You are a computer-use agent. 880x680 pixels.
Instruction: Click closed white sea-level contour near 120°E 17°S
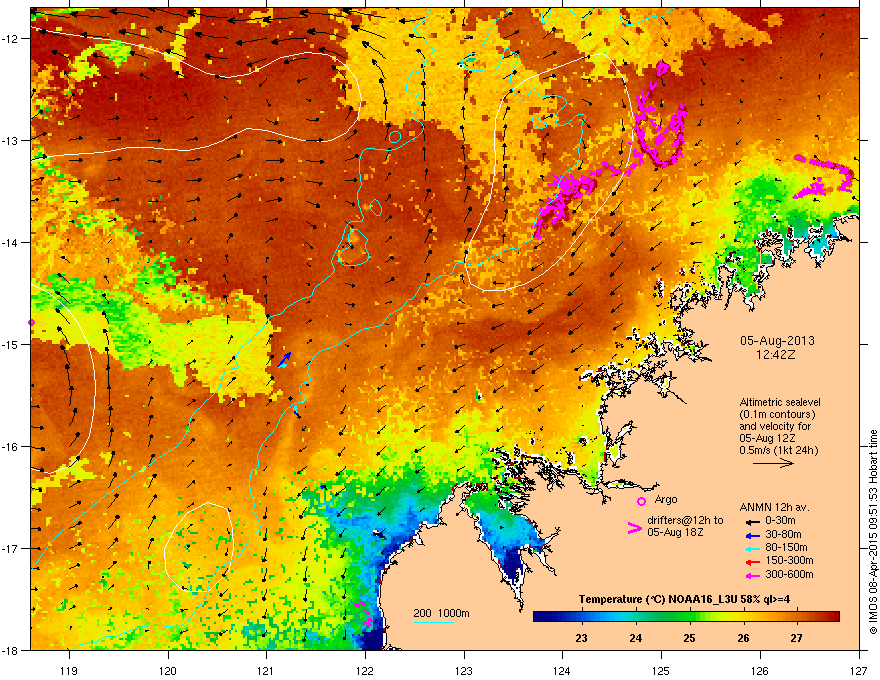(199, 547)
